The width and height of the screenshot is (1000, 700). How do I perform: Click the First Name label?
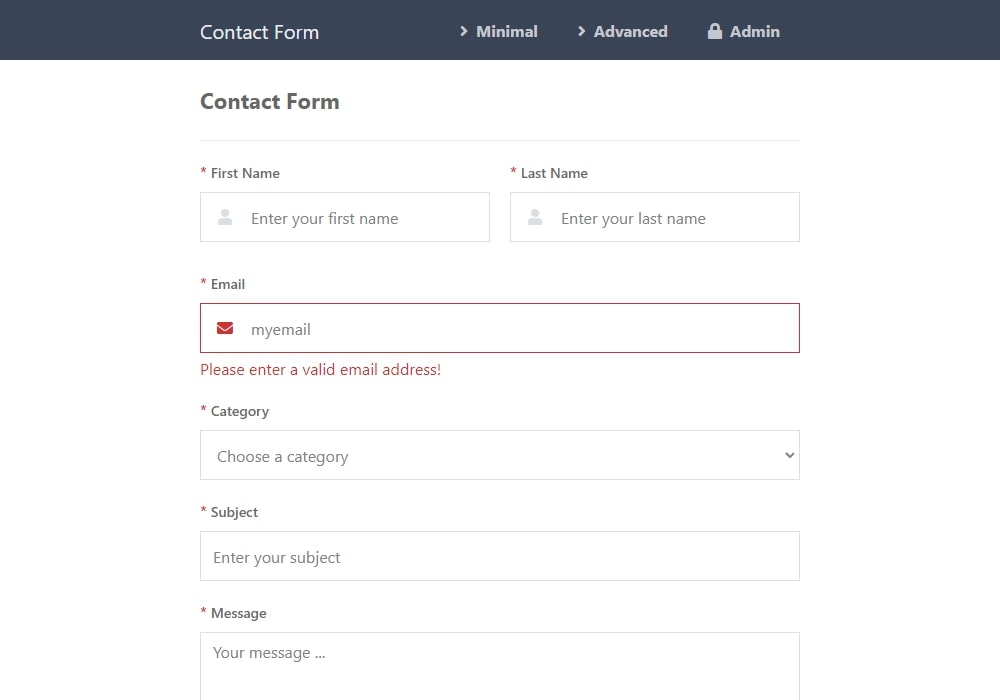pyautogui.click(x=245, y=173)
